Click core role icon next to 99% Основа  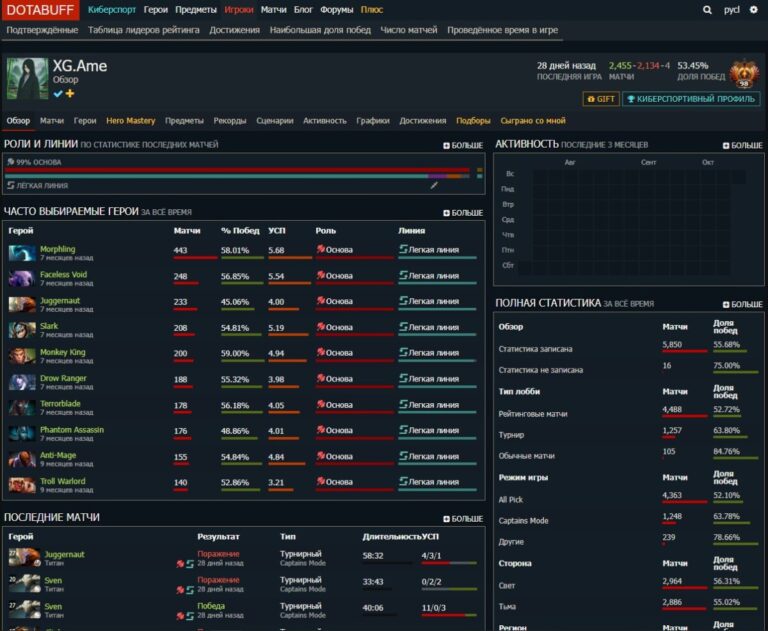click(10, 162)
